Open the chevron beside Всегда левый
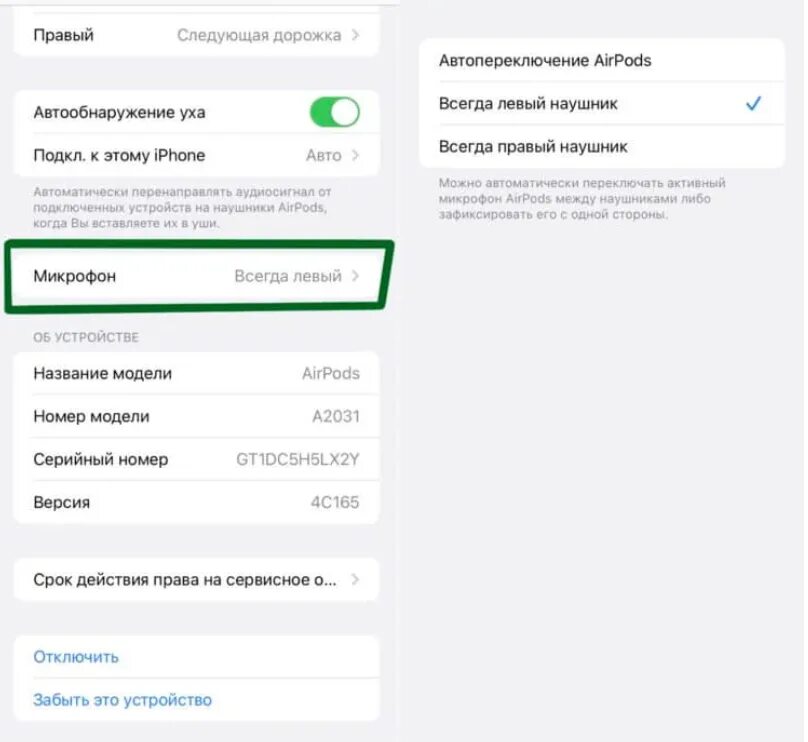This screenshot has width=808, height=742. [x=355, y=276]
